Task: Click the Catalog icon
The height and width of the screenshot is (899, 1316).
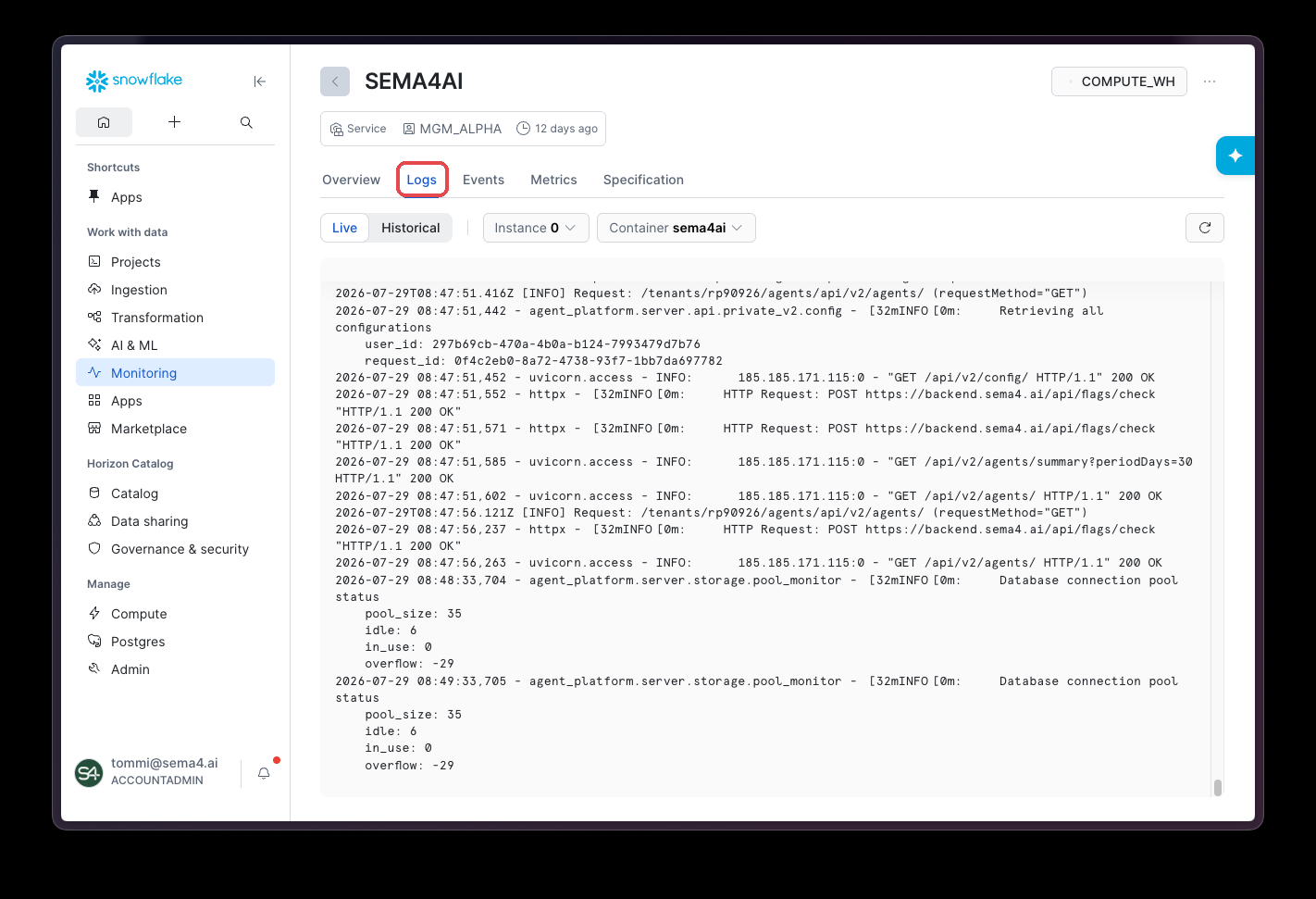Action: 94,493
